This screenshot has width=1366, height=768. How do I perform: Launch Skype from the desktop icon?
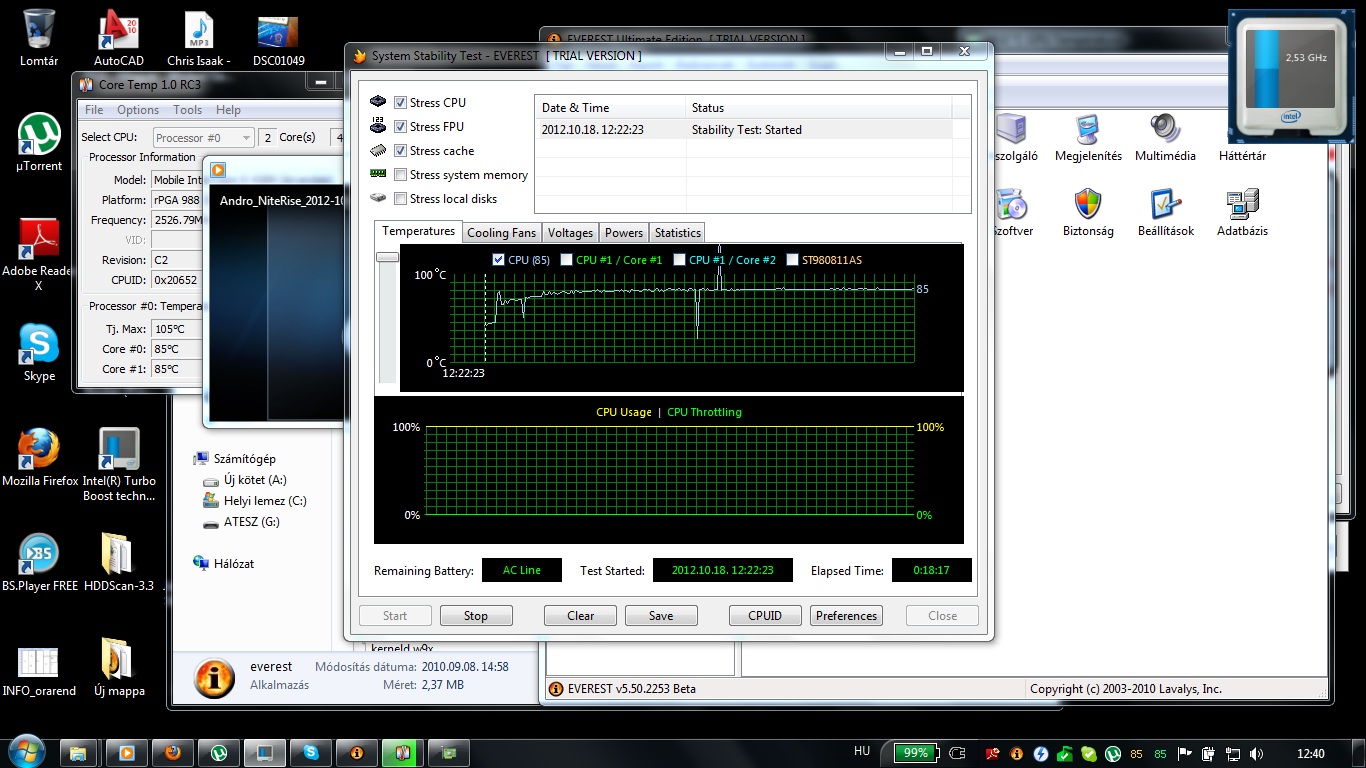(39, 352)
